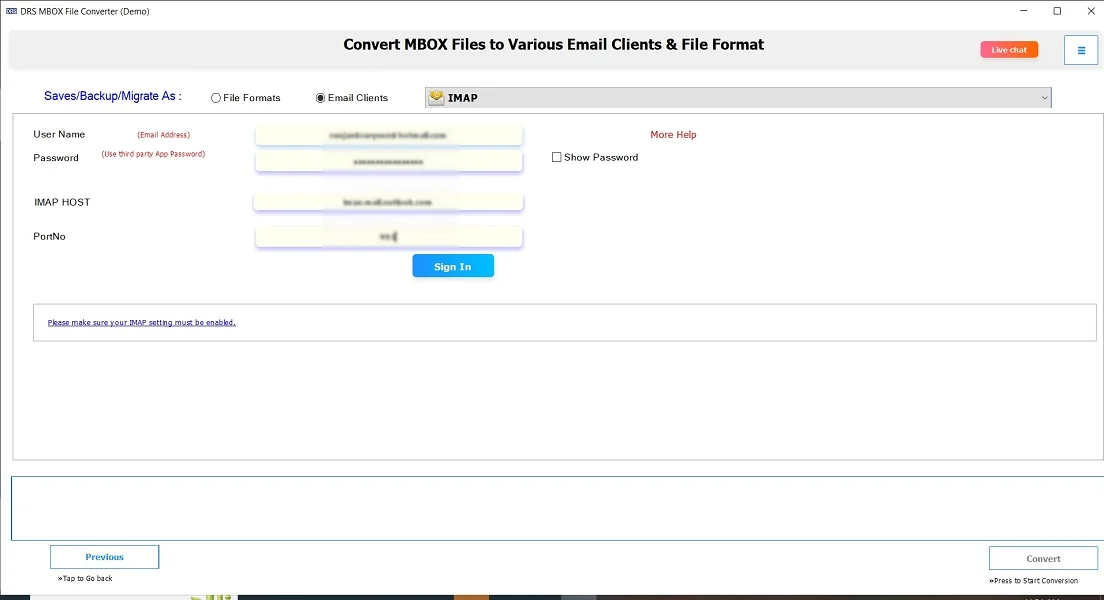Focus the Password entry field
This screenshot has height=600, width=1104.
pos(388,161)
